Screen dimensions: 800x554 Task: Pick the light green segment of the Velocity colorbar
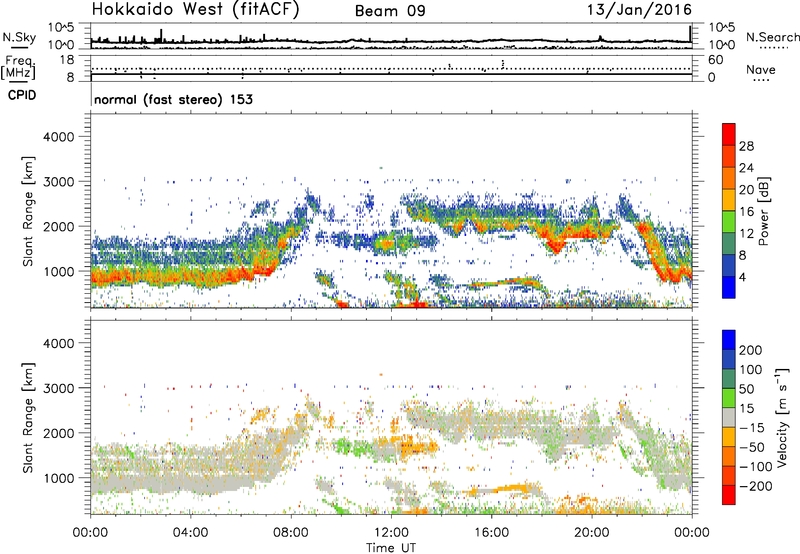tap(729, 398)
